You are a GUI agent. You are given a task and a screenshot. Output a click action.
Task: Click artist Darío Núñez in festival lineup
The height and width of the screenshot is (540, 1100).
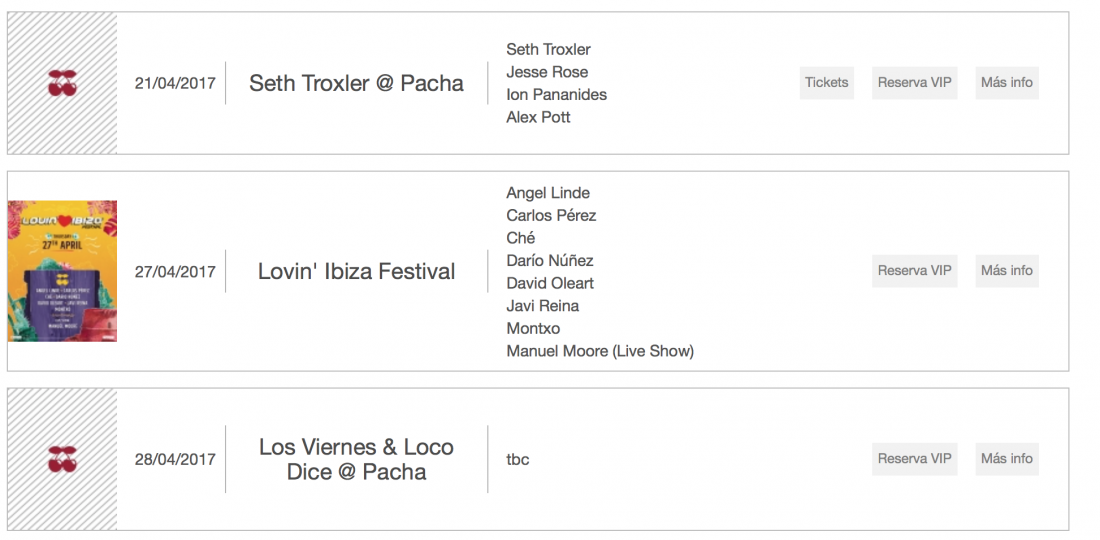point(550,261)
